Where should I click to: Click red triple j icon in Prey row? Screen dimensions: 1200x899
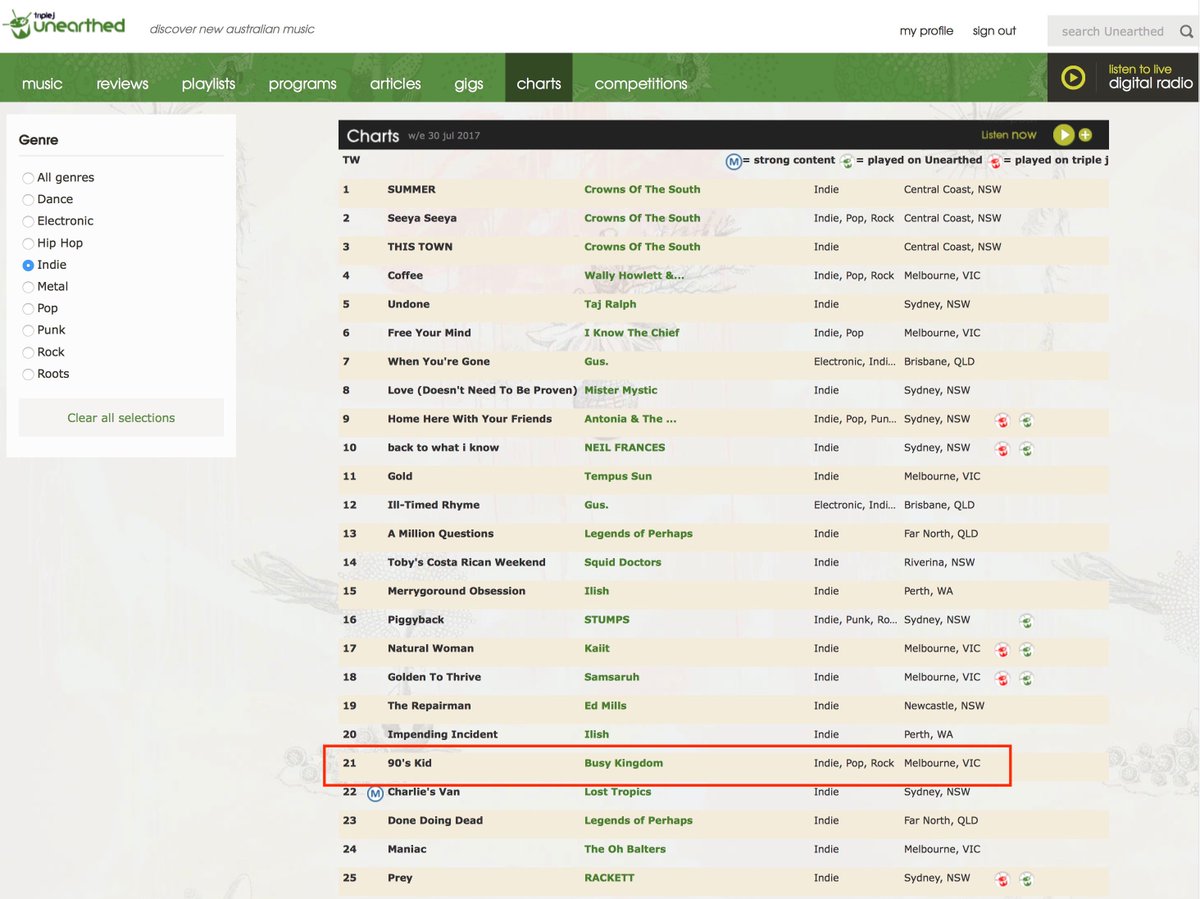(1002, 879)
